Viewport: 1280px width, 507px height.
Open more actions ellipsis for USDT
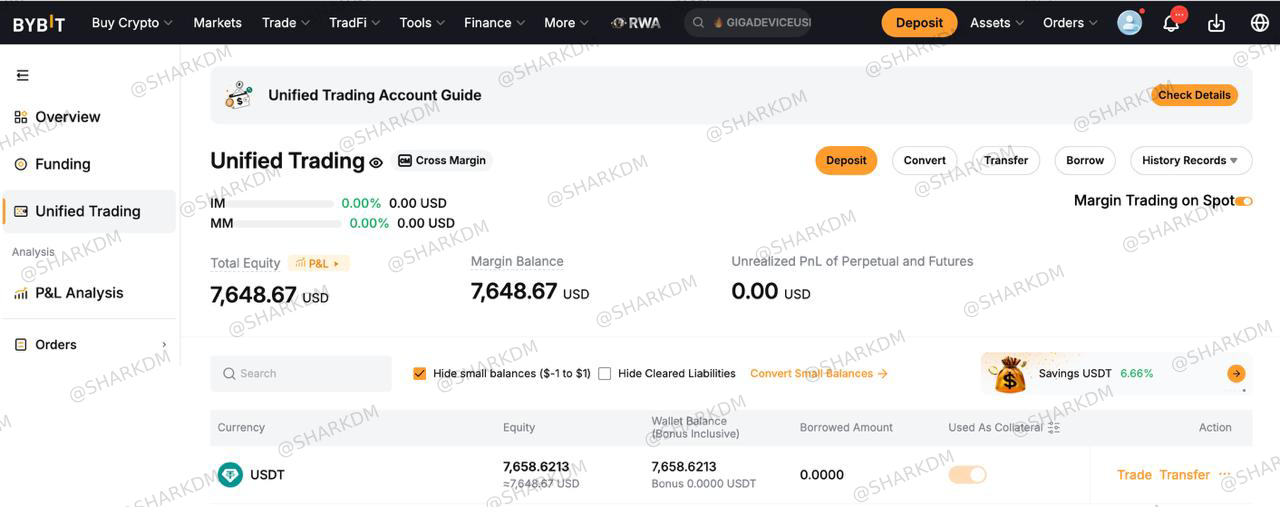pyautogui.click(x=1225, y=475)
